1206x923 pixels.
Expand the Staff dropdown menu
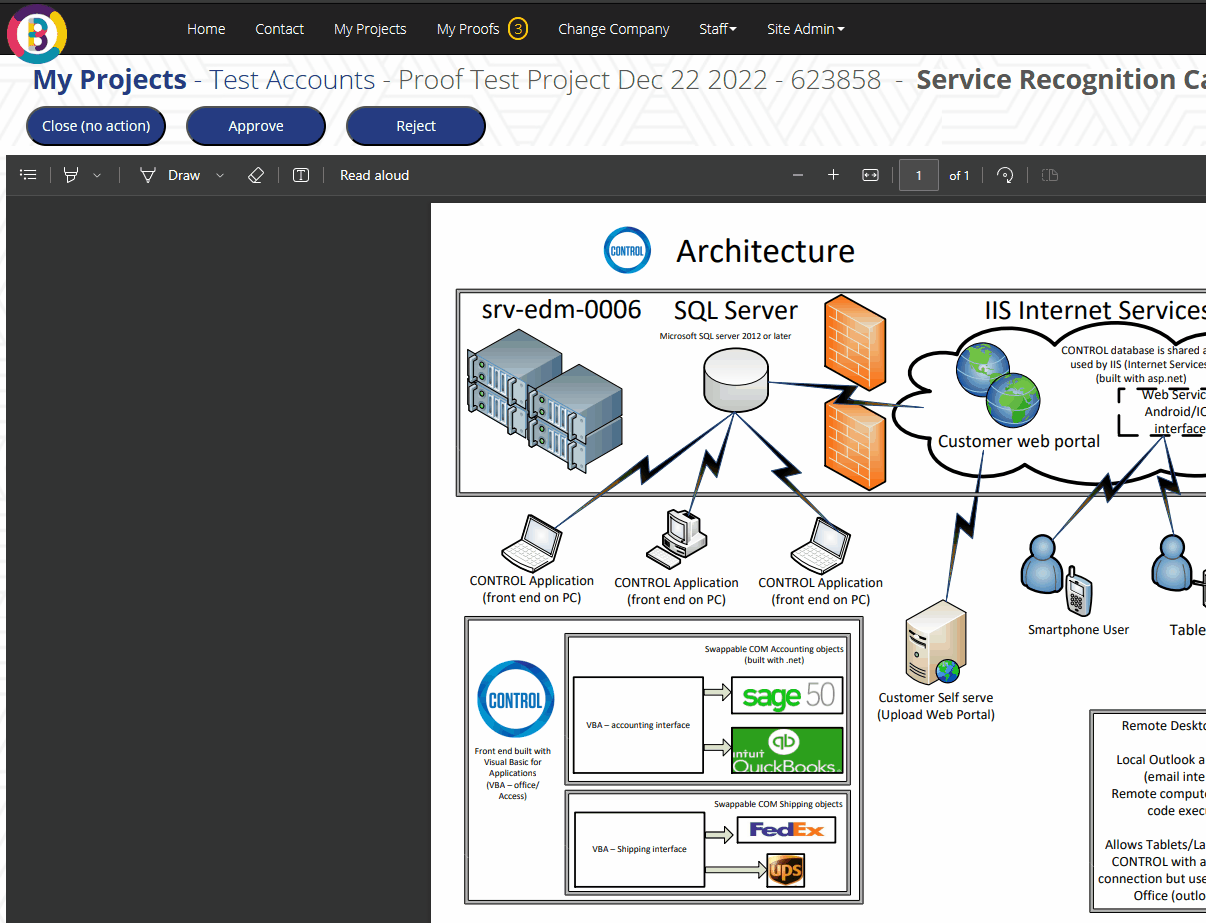coord(718,29)
